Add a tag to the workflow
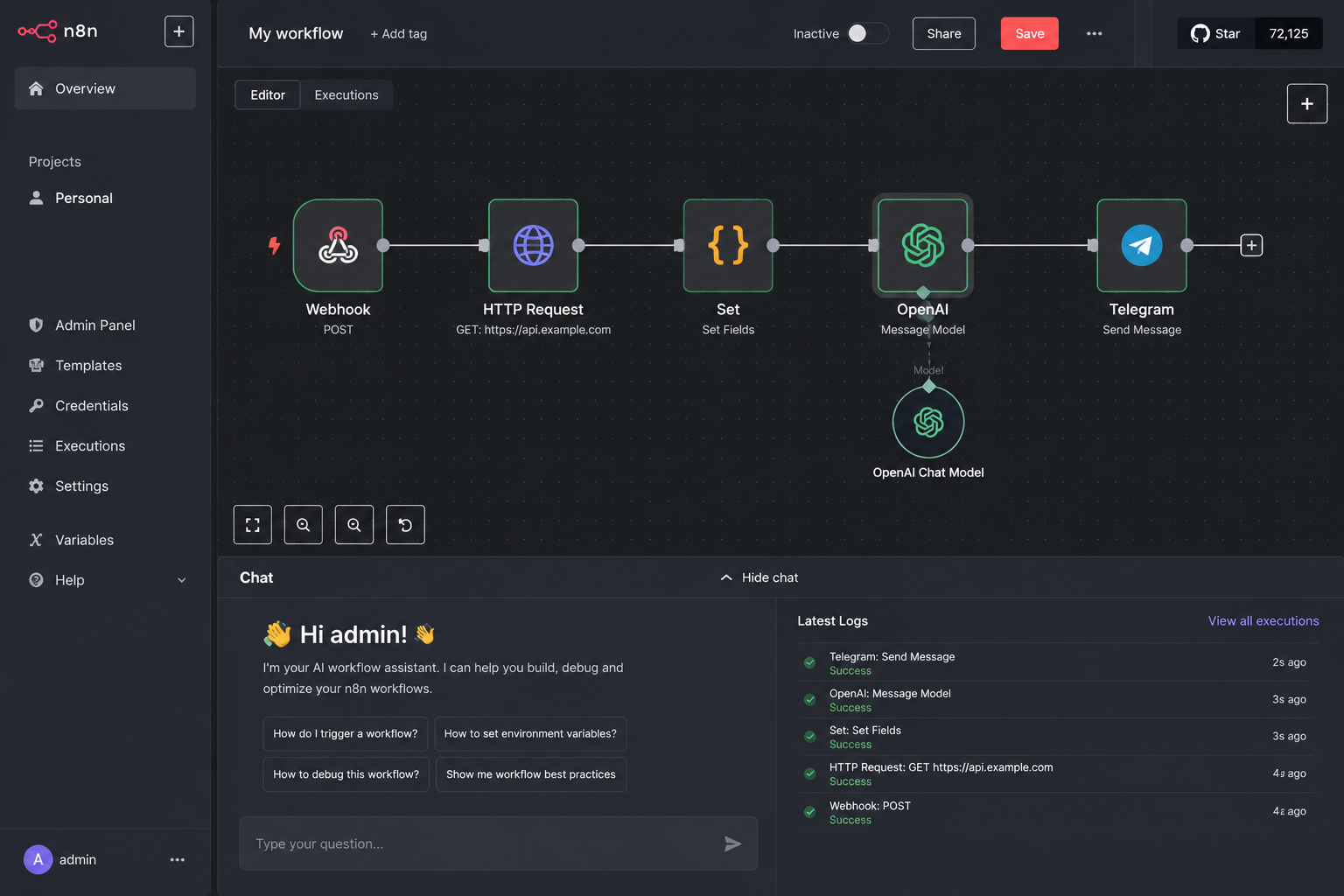The height and width of the screenshot is (896, 1344). [398, 33]
